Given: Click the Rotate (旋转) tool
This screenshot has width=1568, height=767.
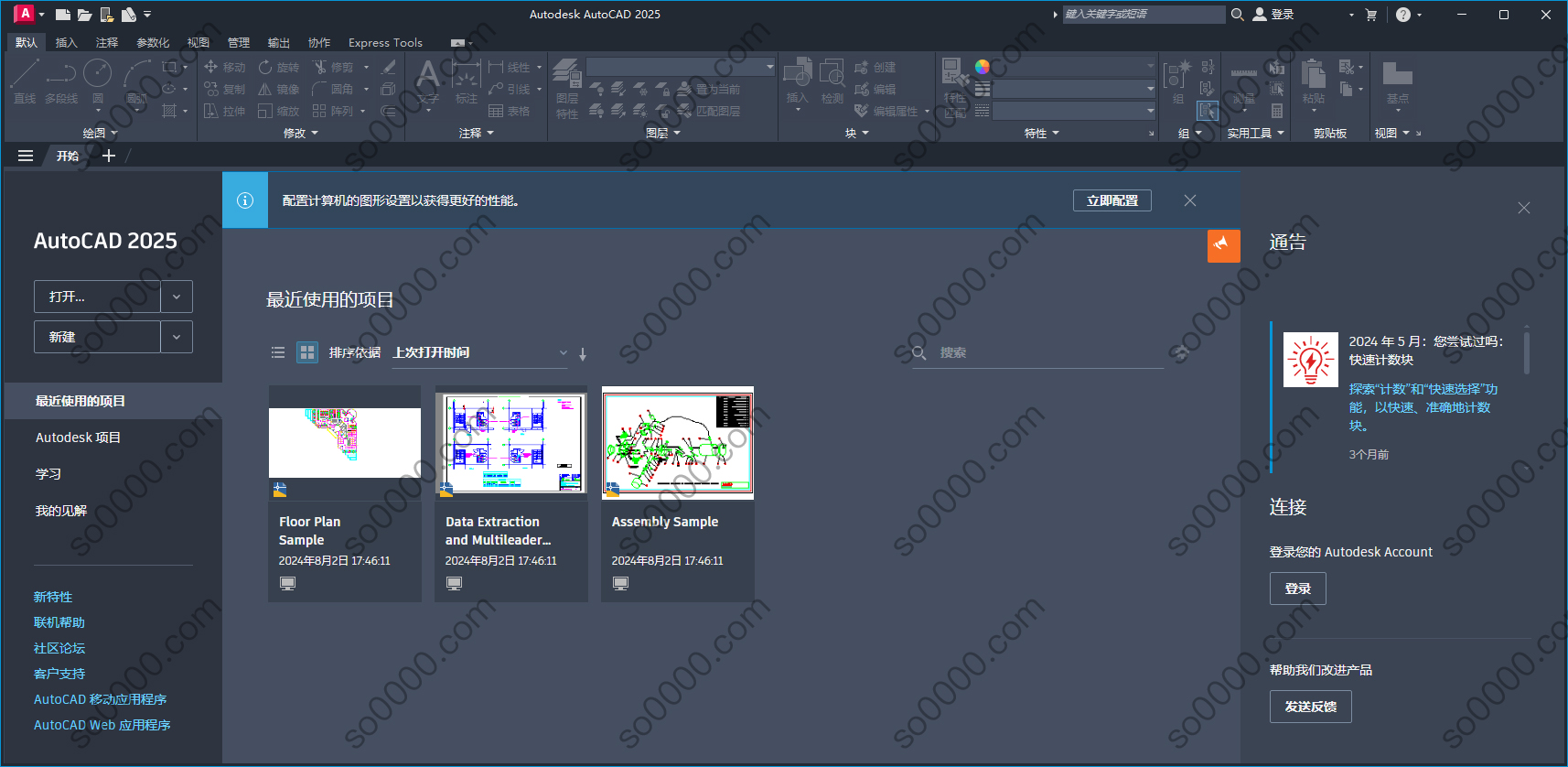Looking at the screenshot, I should pyautogui.click(x=279, y=67).
